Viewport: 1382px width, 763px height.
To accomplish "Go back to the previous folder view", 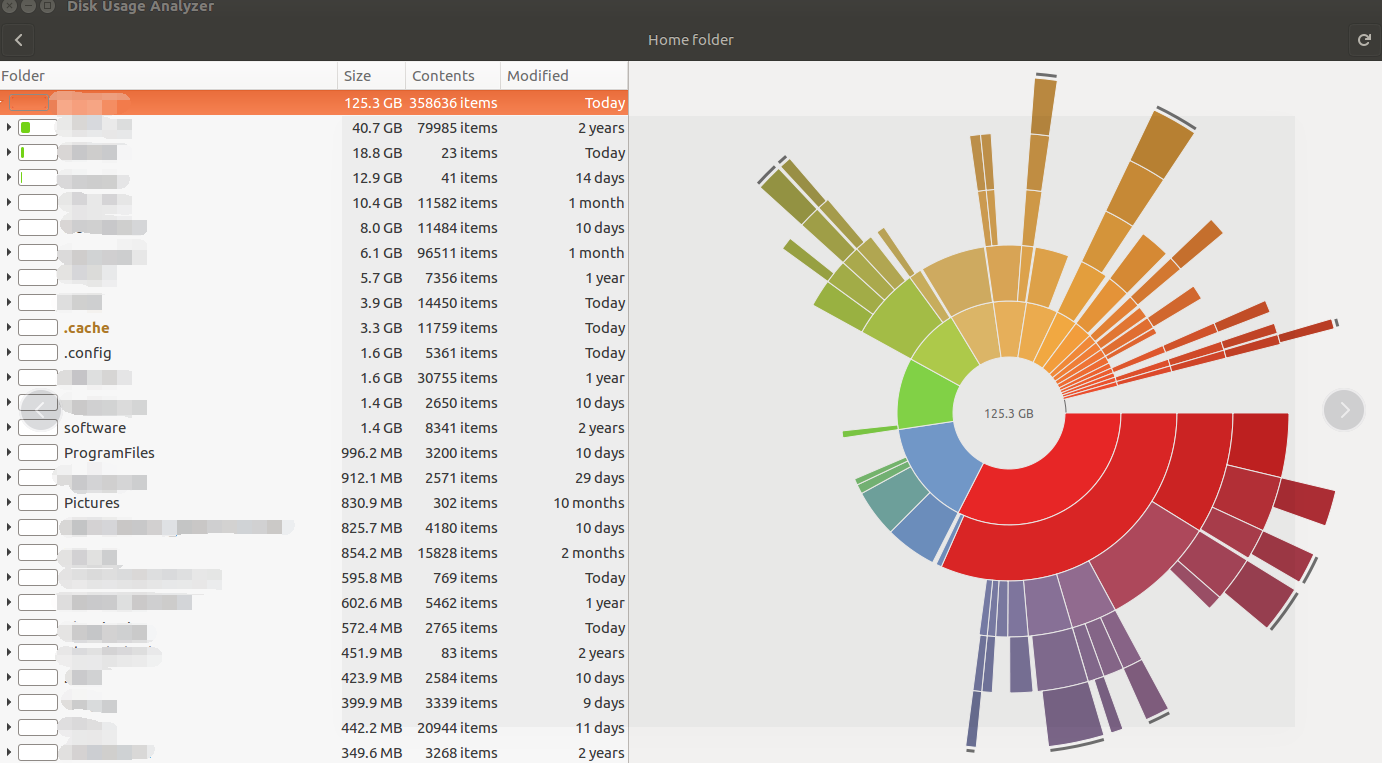I will click(x=18, y=39).
